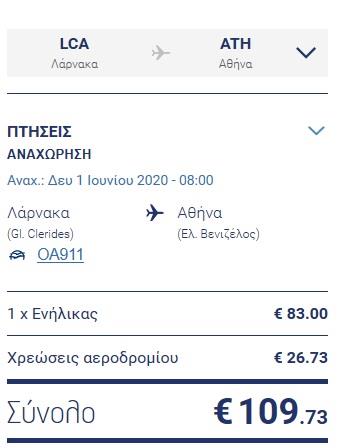Click the Χρεώσεις αεροδρομίου label

tap(93, 358)
